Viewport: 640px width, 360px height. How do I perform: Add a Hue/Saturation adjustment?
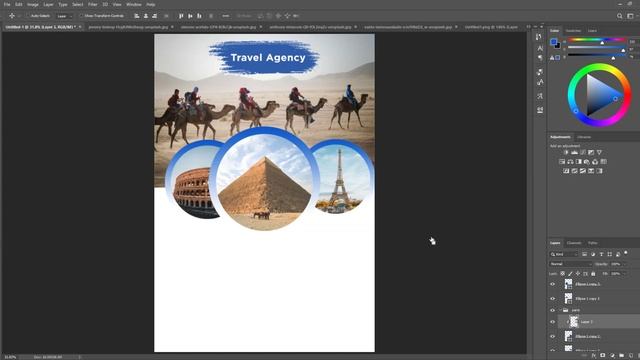click(562, 162)
